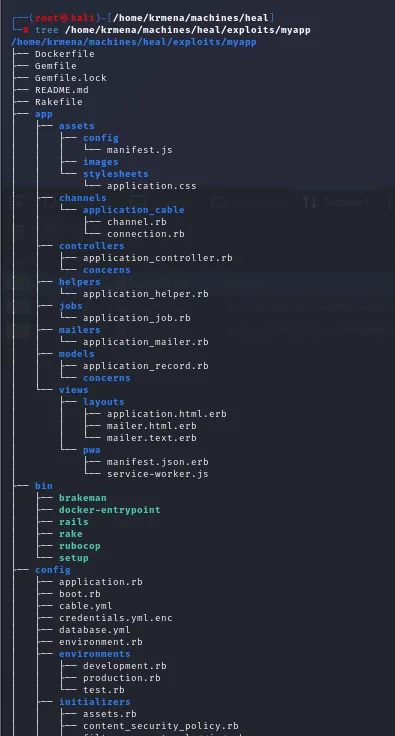Click the green 'rails' executable
The image size is (395, 736).
pos(74,521)
